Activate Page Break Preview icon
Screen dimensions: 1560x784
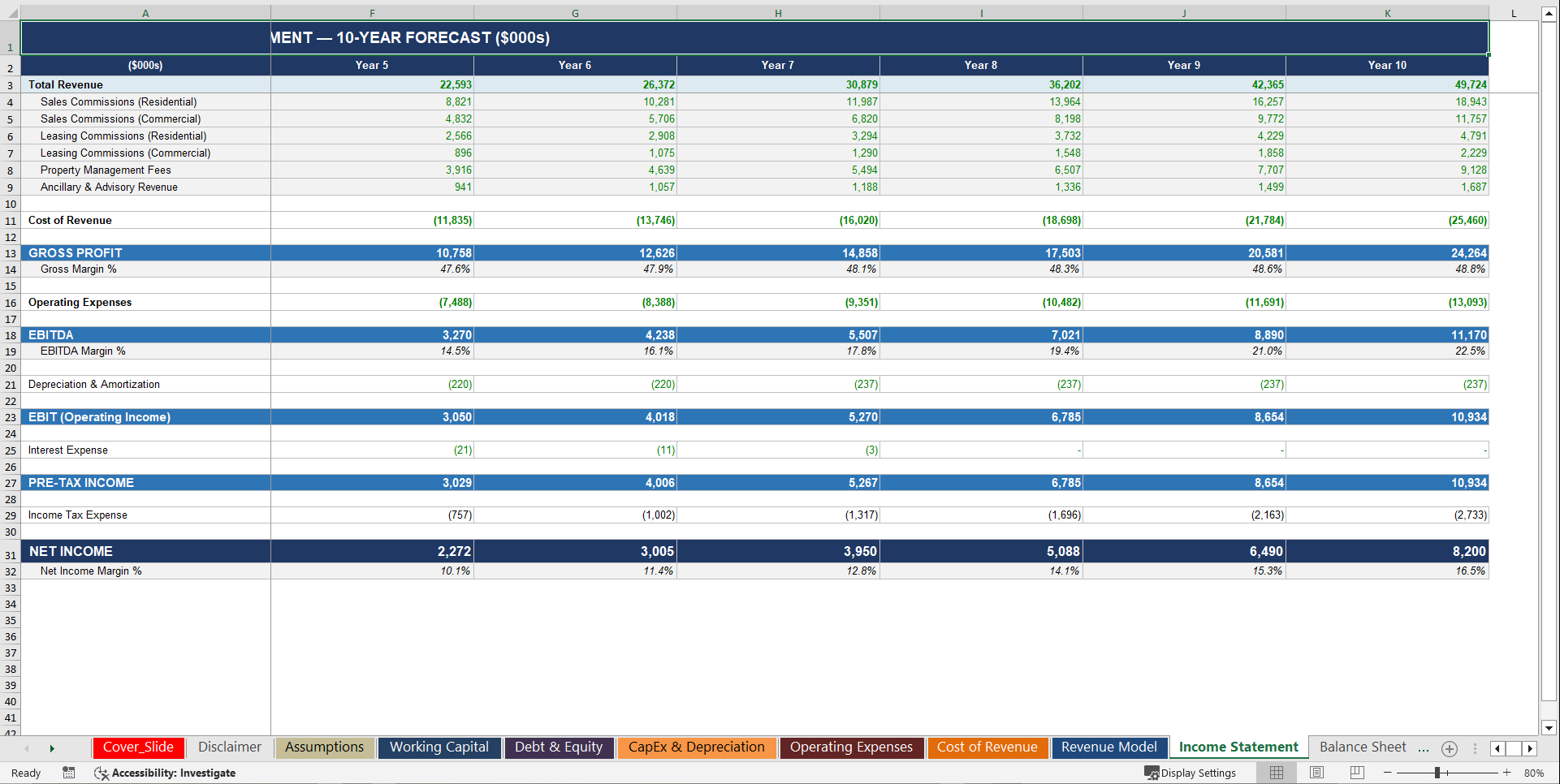1356,773
